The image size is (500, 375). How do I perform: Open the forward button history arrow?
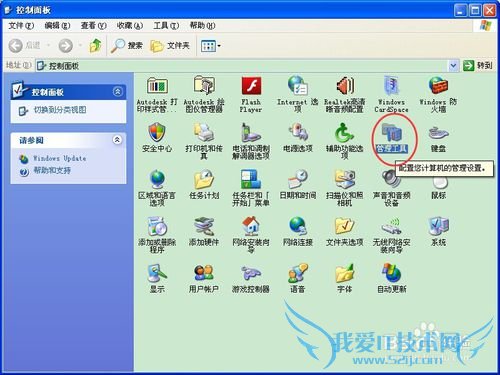[x=80, y=45]
